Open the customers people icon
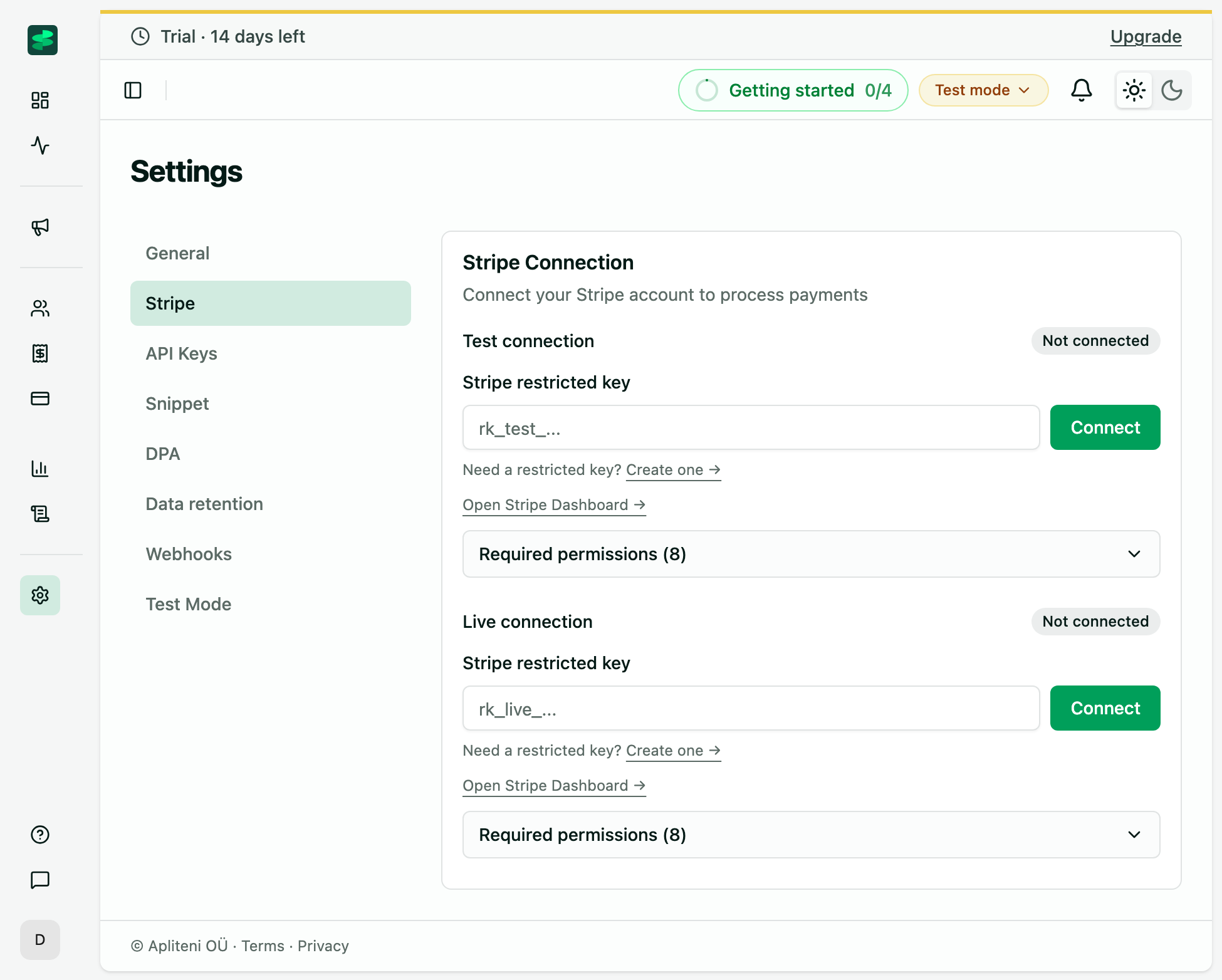Image resolution: width=1222 pixels, height=980 pixels. point(40,308)
